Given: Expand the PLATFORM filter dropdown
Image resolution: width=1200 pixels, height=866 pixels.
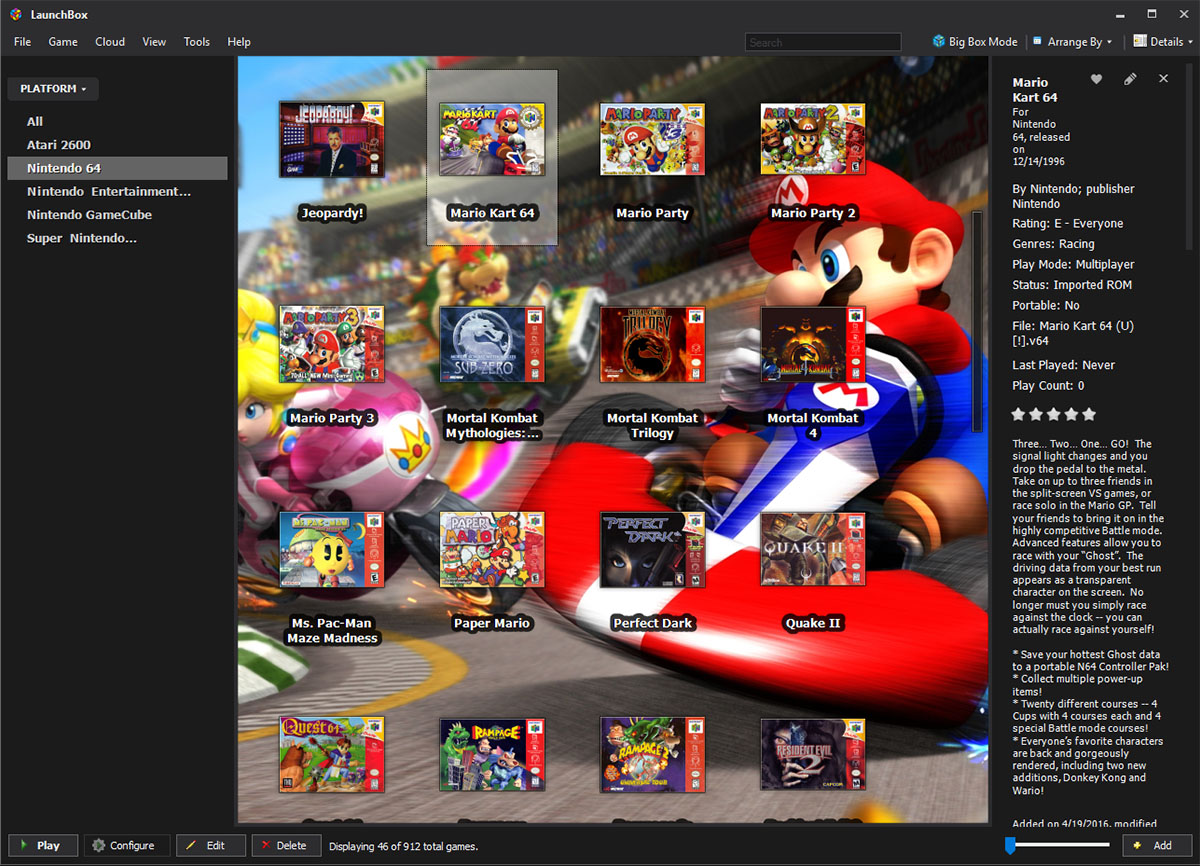Looking at the screenshot, I should click(x=53, y=89).
